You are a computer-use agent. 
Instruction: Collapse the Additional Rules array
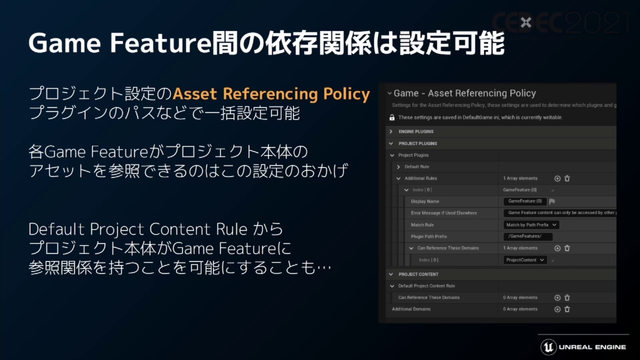tap(398, 178)
